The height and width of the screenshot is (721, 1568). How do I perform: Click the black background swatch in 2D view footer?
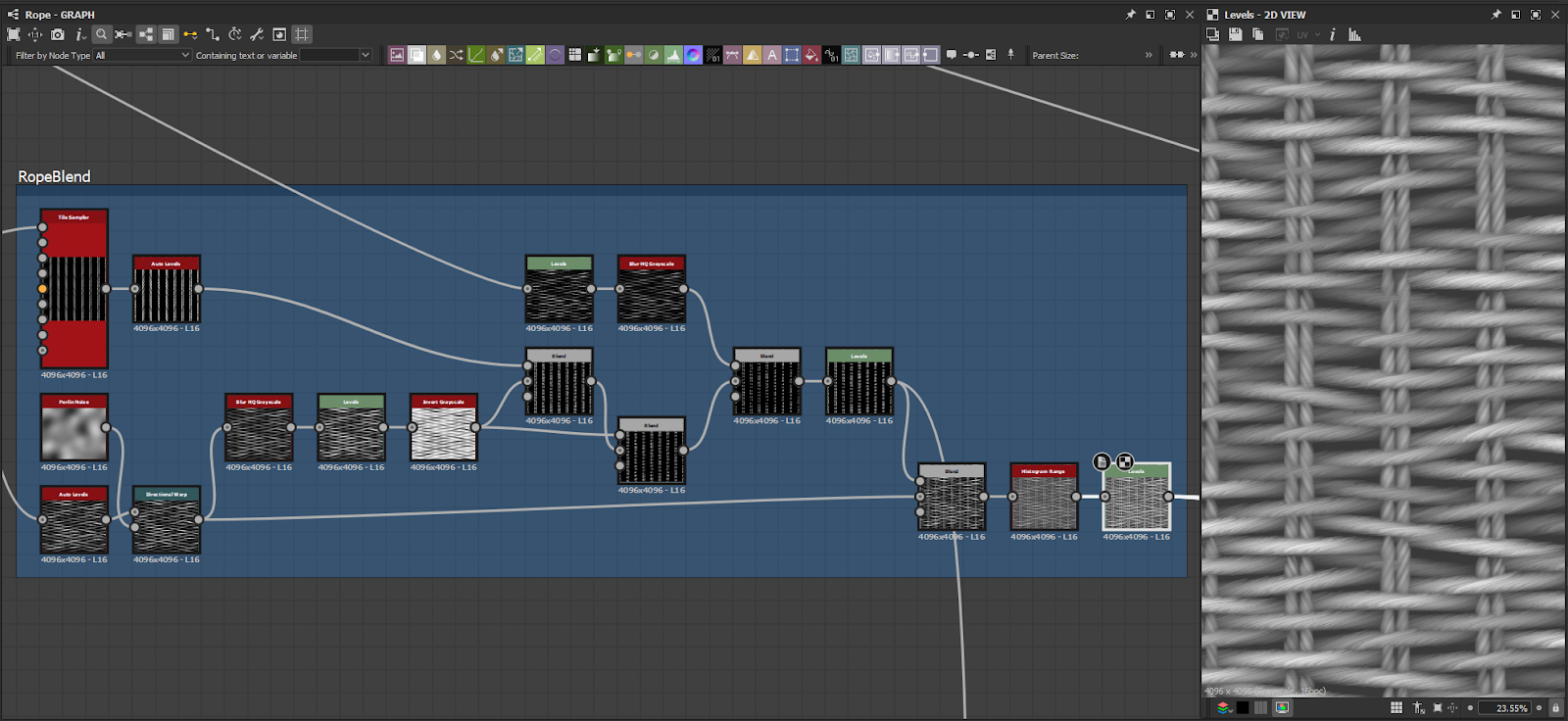pos(1243,707)
